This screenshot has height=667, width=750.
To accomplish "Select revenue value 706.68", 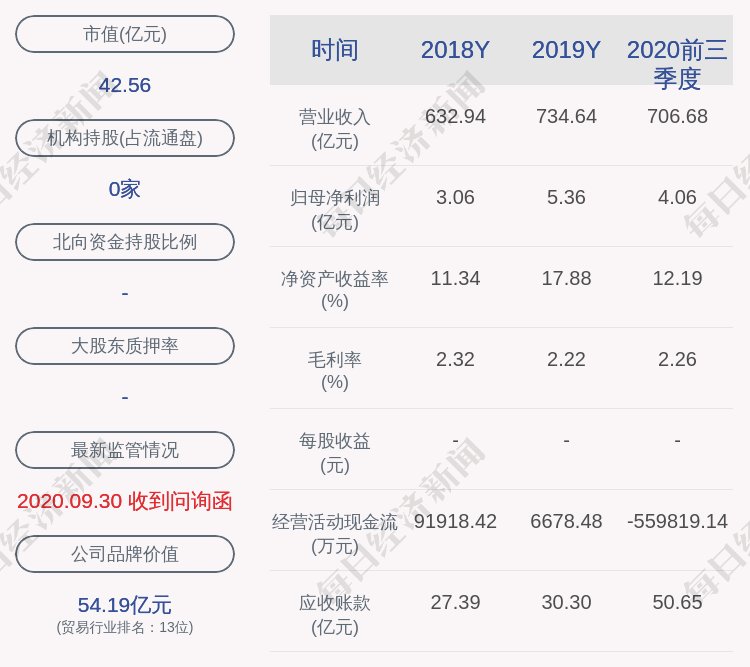I will point(677,116).
